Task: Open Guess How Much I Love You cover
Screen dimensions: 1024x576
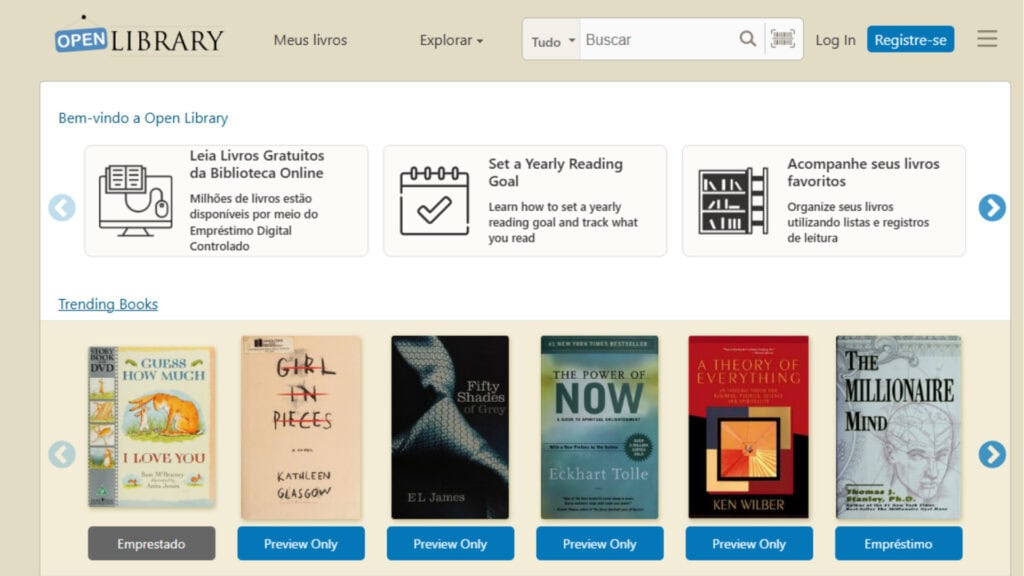Action: tap(152, 427)
